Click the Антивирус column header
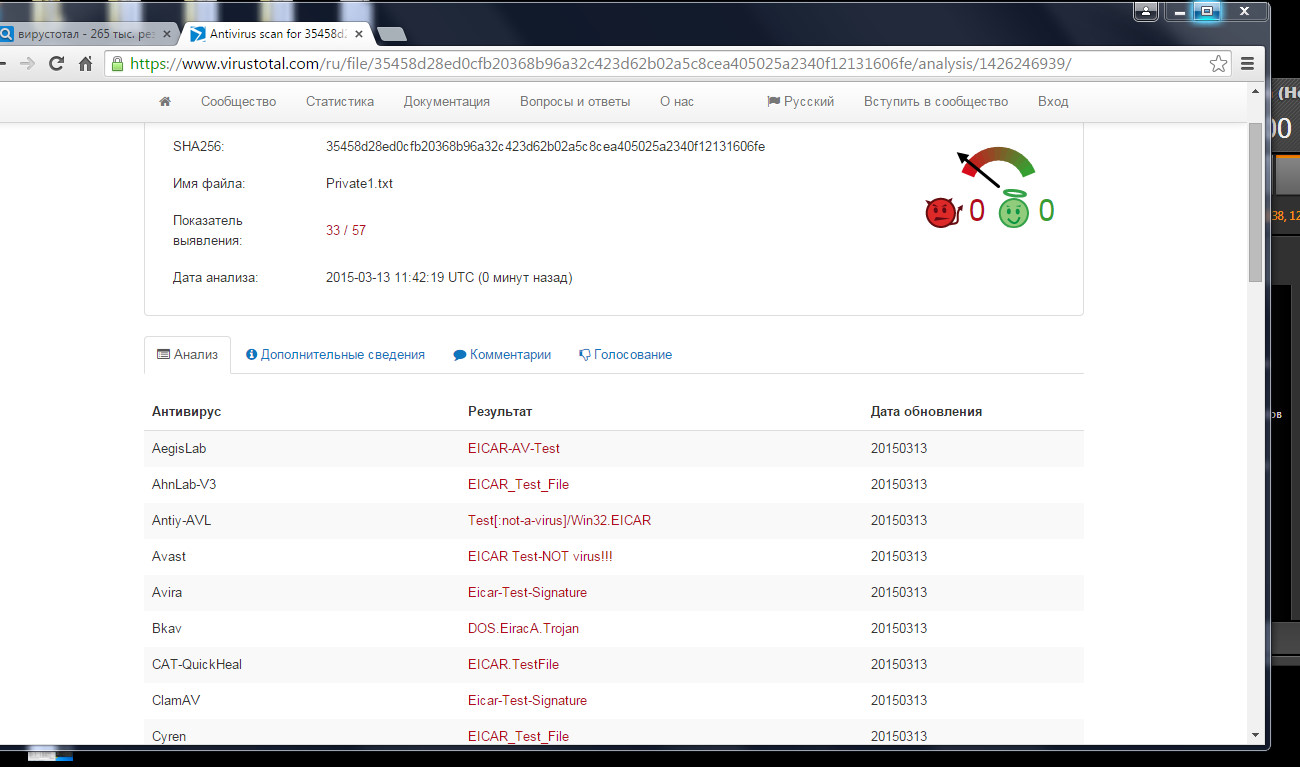 (186, 411)
